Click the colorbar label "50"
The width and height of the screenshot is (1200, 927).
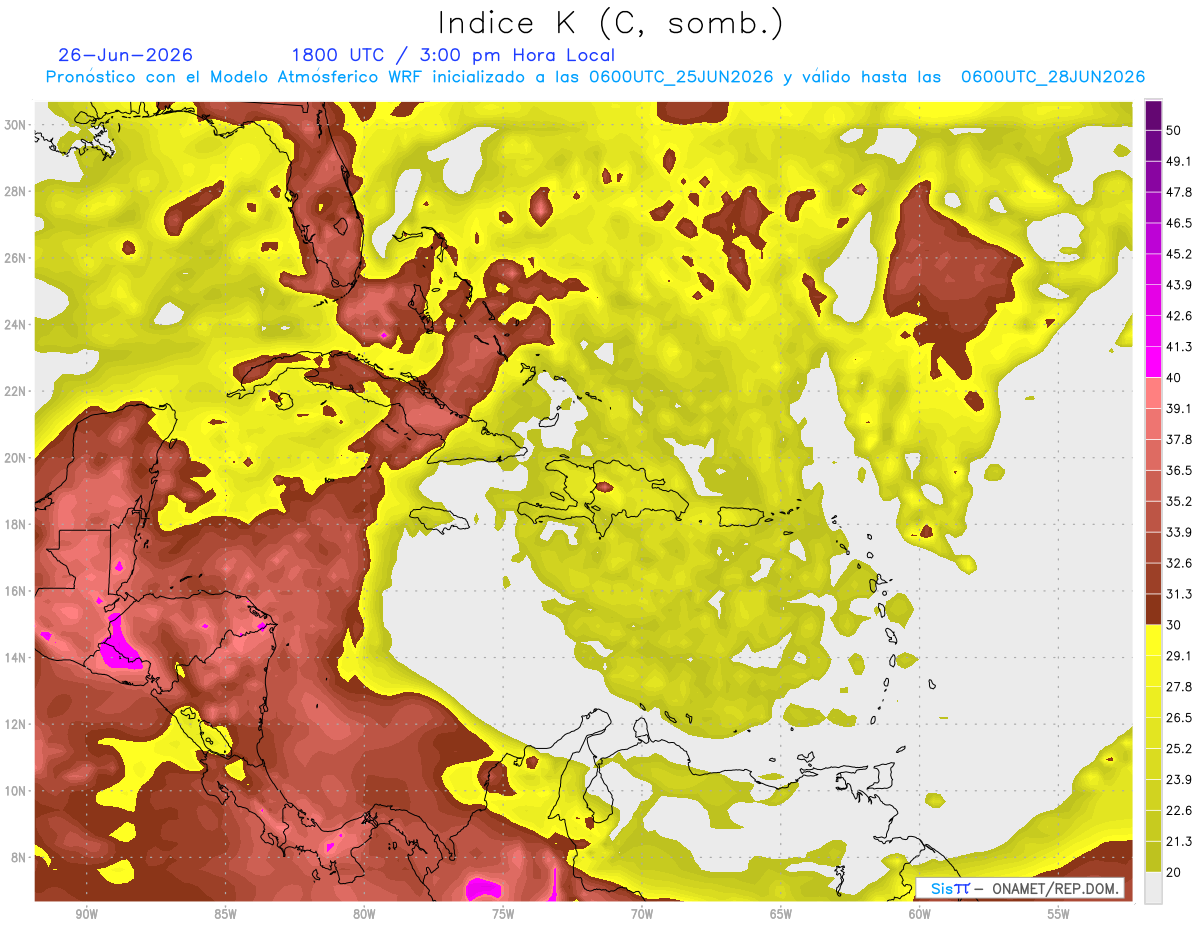[1173, 131]
